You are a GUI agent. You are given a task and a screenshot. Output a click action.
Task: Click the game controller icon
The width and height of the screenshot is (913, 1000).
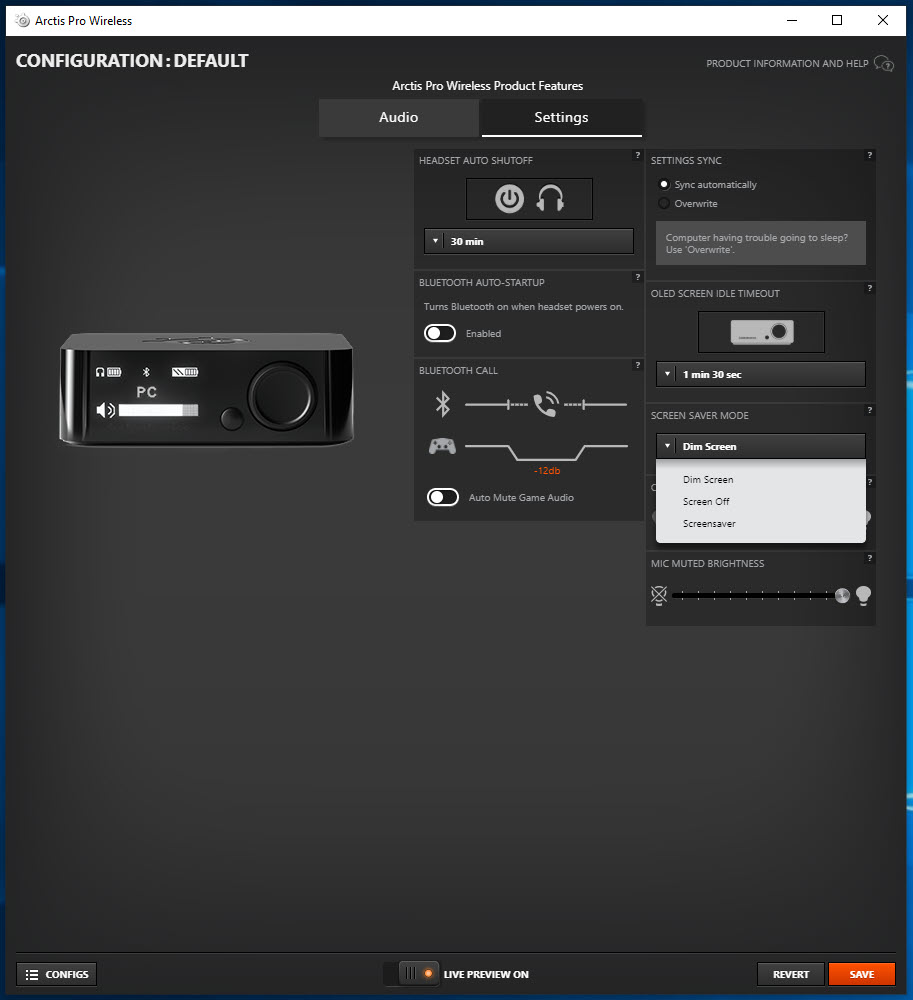pyautogui.click(x=442, y=446)
